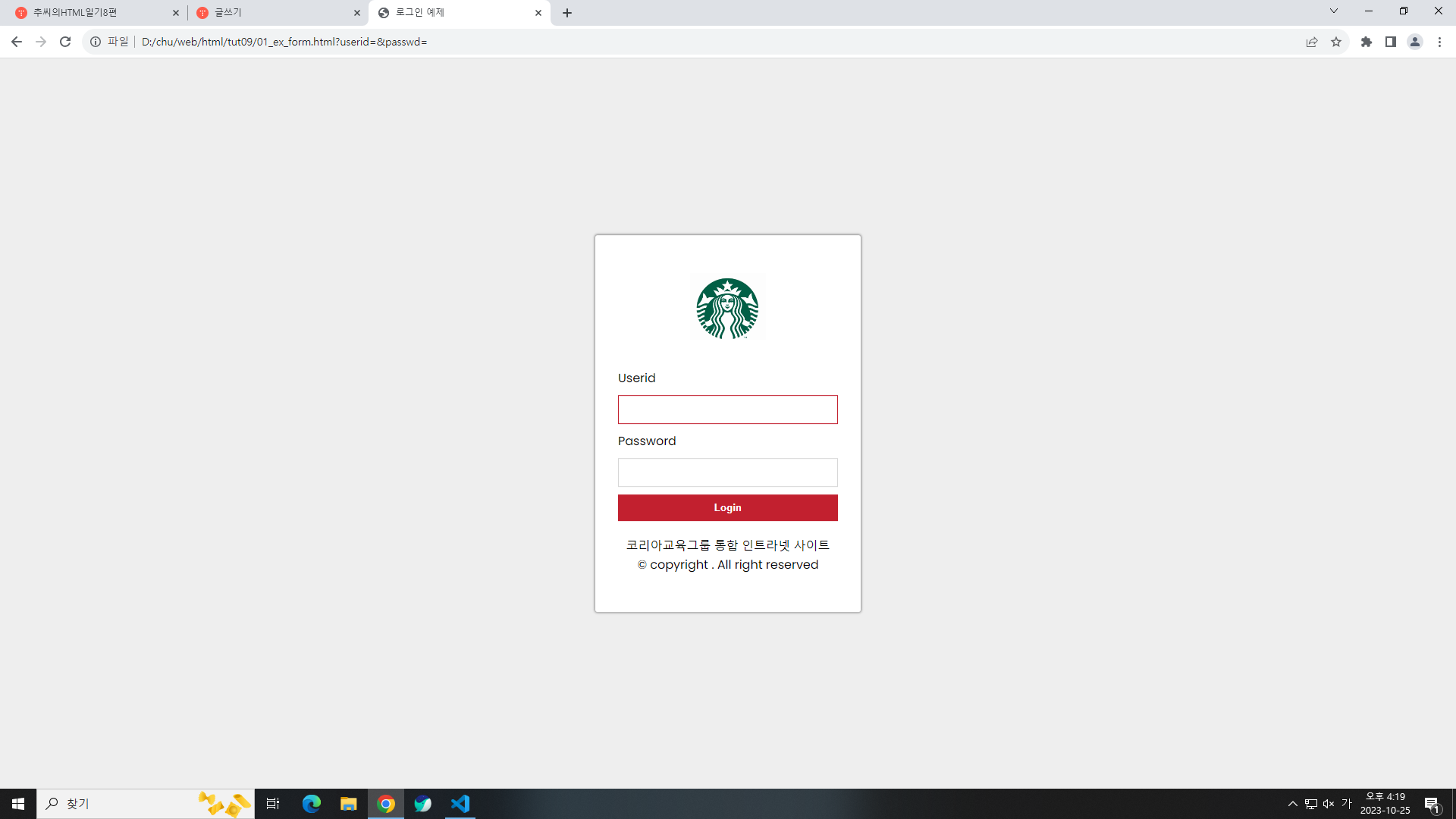Focus the Userid input field
Image resolution: width=1456 pixels, height=819 pixels.
[x=727, y=409]
